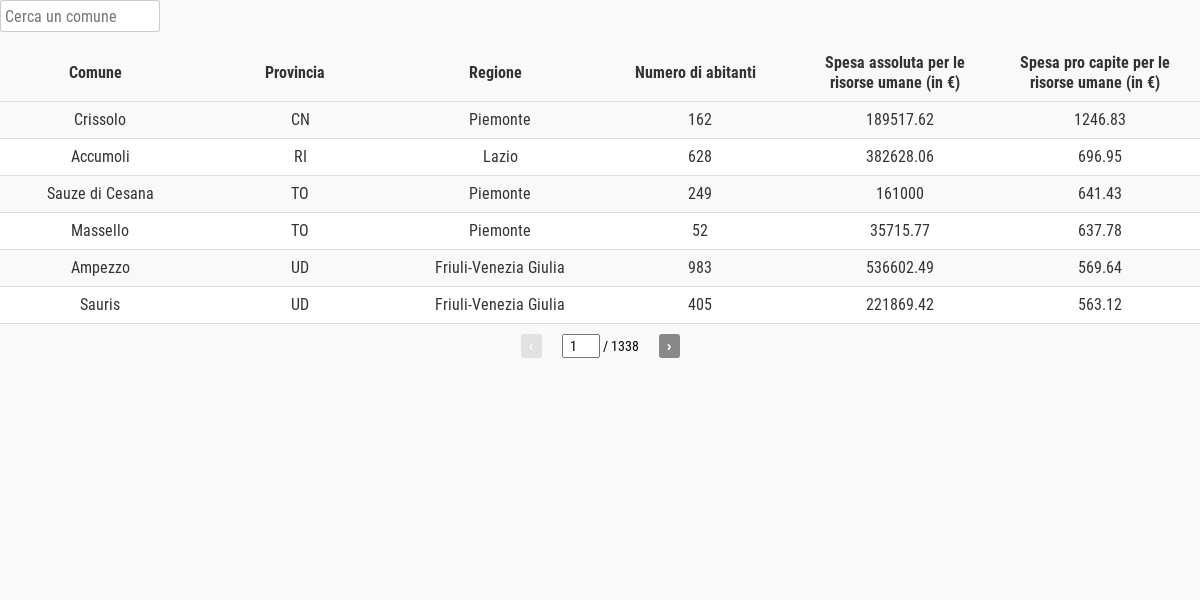Sort by Spesa pro capite header
This screenshot has height=600, width=1200.
[1095, 72]
